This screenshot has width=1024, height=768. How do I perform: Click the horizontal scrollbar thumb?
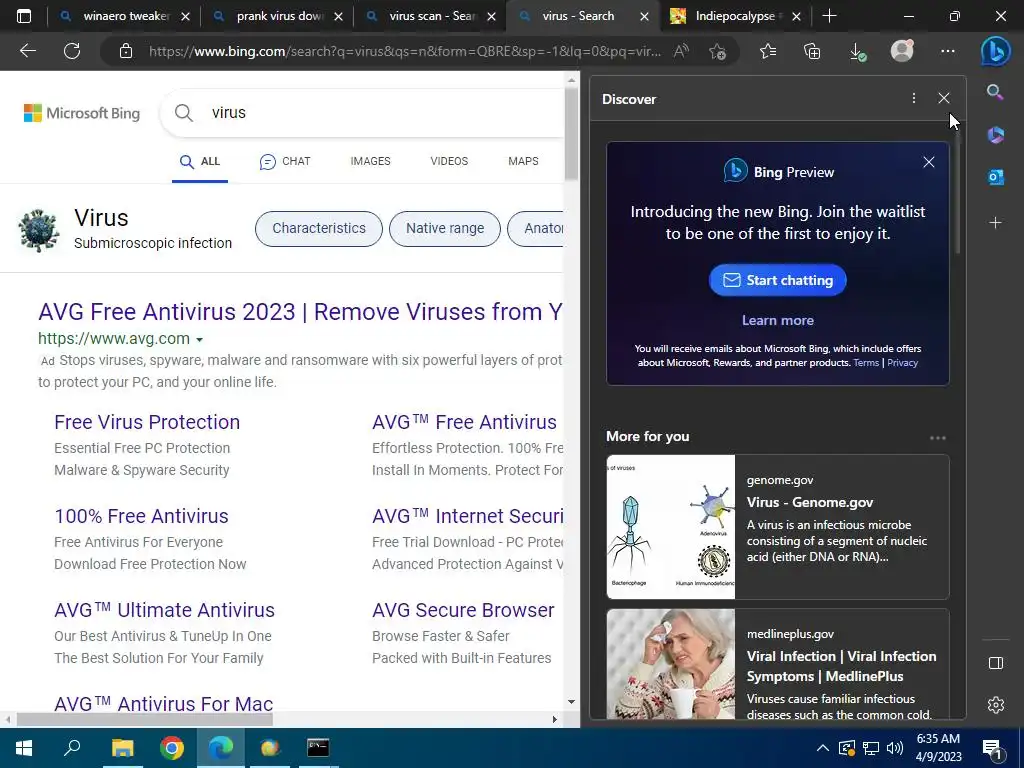point(144,719)
